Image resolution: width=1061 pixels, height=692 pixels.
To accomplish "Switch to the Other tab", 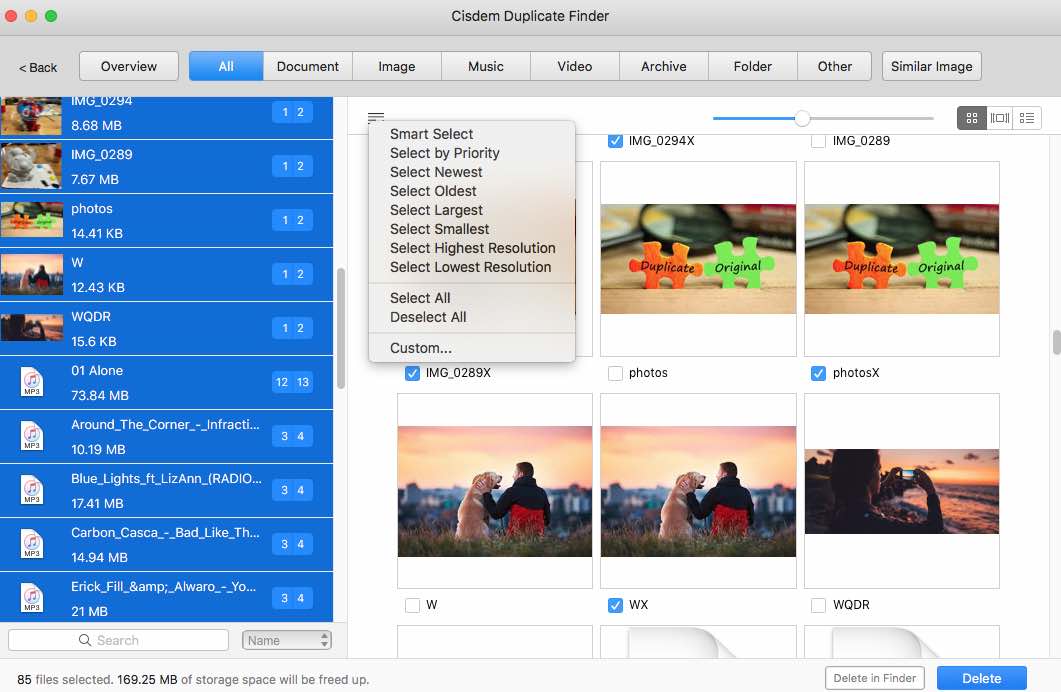I will [x=834, y=66].
